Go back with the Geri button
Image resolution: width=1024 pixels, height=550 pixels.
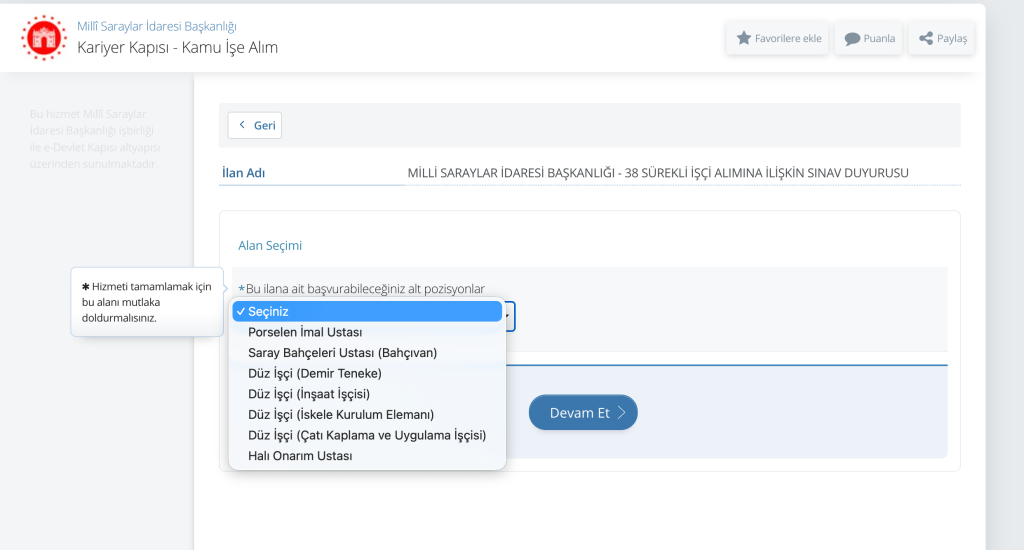click(255, 125)
